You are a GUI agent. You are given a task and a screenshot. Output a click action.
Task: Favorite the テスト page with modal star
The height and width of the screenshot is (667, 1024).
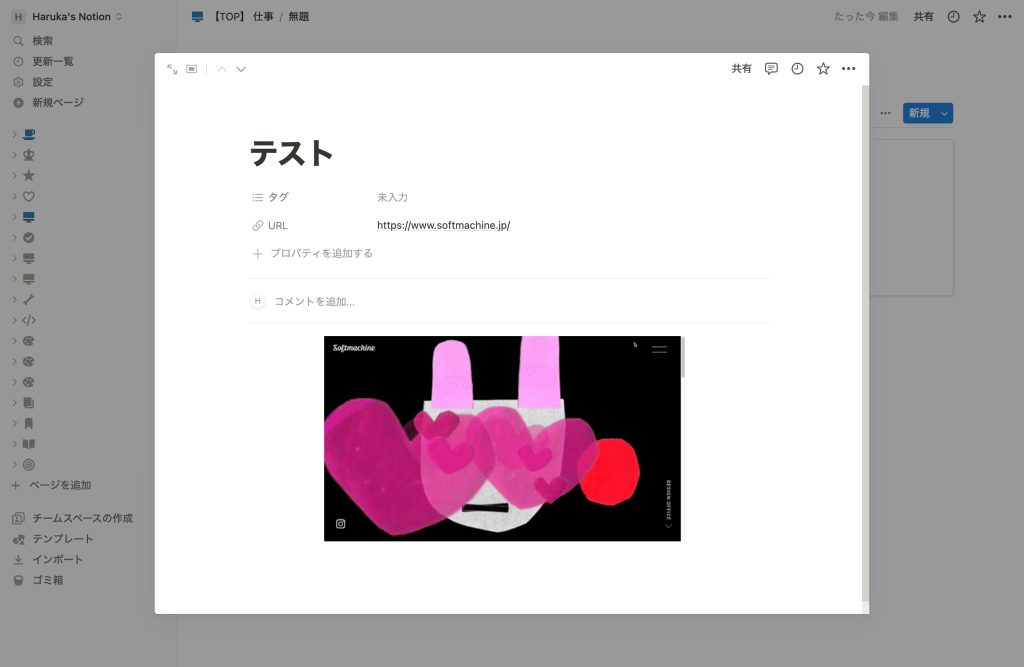click(x=823, y=69)
